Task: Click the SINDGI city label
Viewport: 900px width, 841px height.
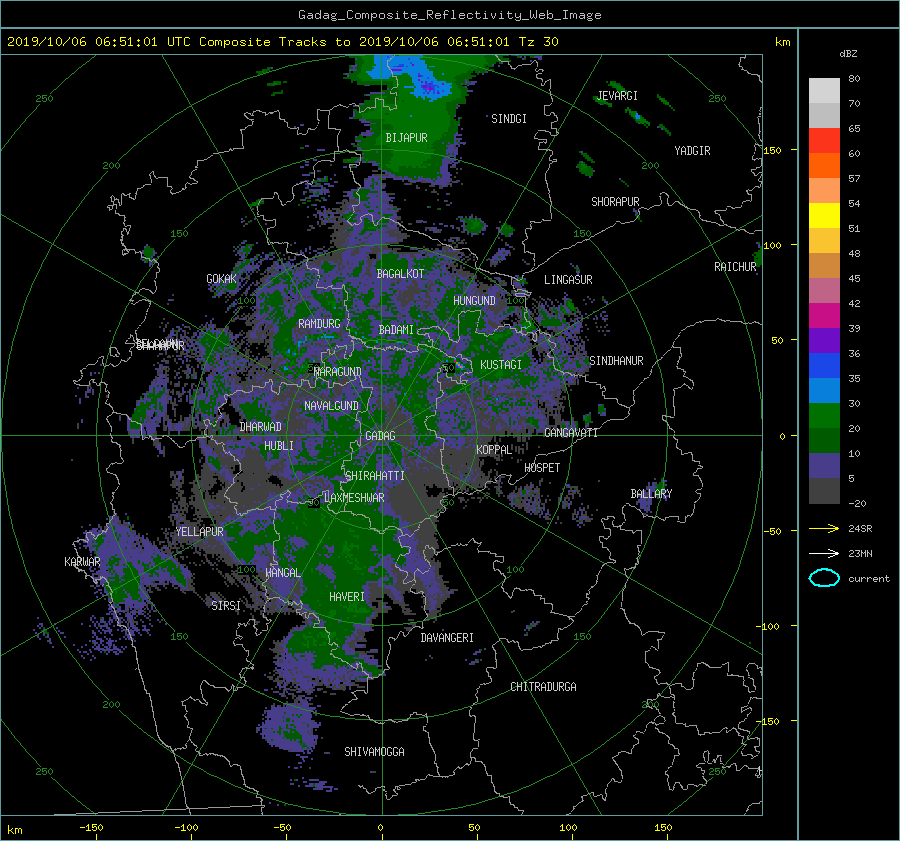Action: click(x=509, y=119)
